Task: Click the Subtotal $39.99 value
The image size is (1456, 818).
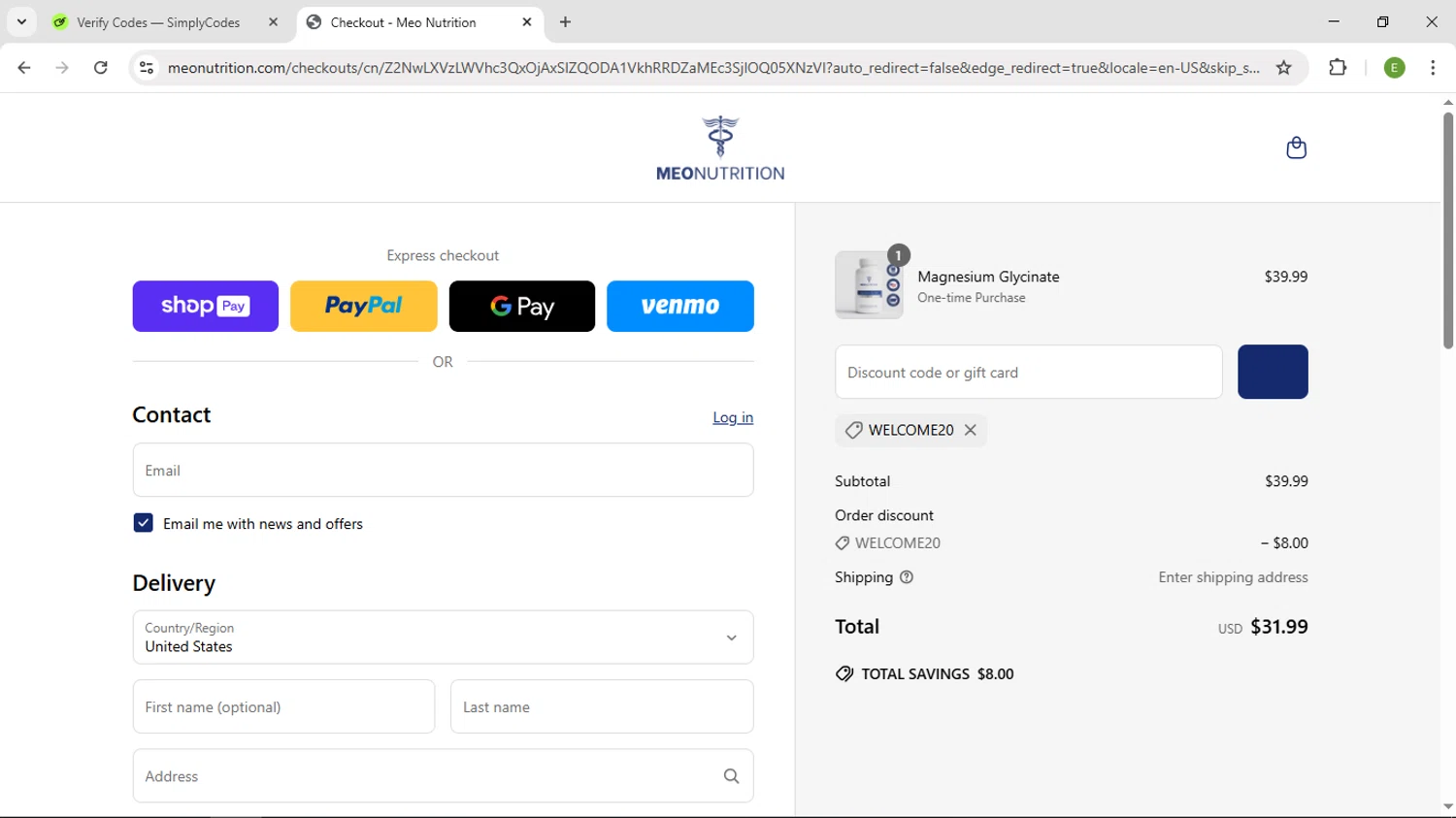Action: (1286, 481)
